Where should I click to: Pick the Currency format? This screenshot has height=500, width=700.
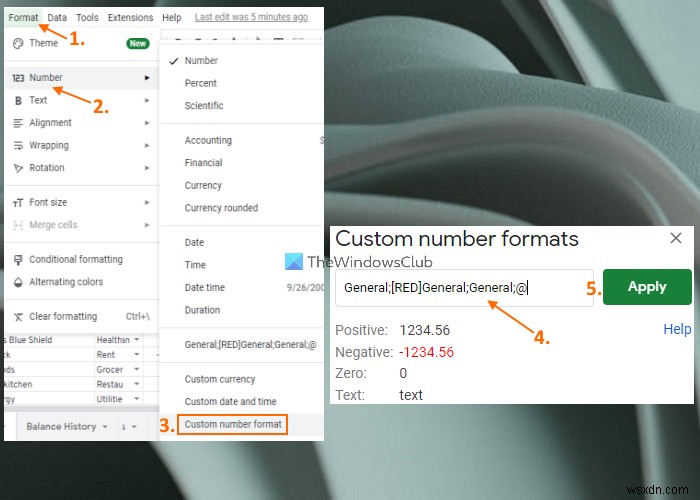tap(242, 186)
